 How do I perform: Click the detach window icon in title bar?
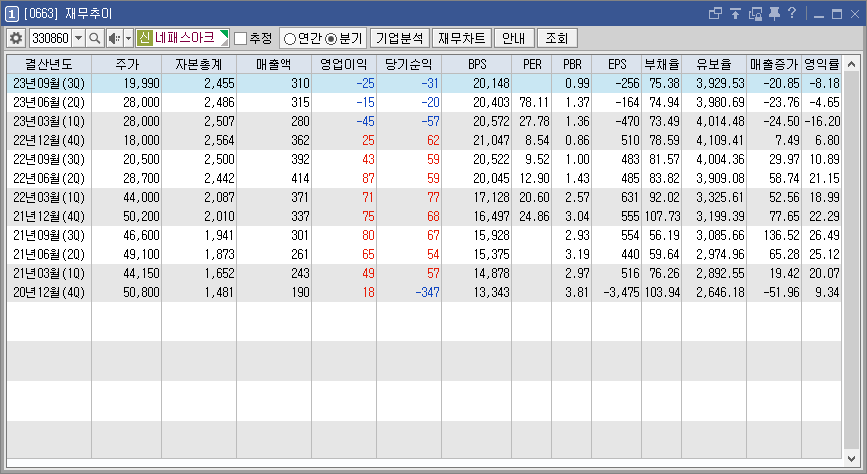click(715, 13)
